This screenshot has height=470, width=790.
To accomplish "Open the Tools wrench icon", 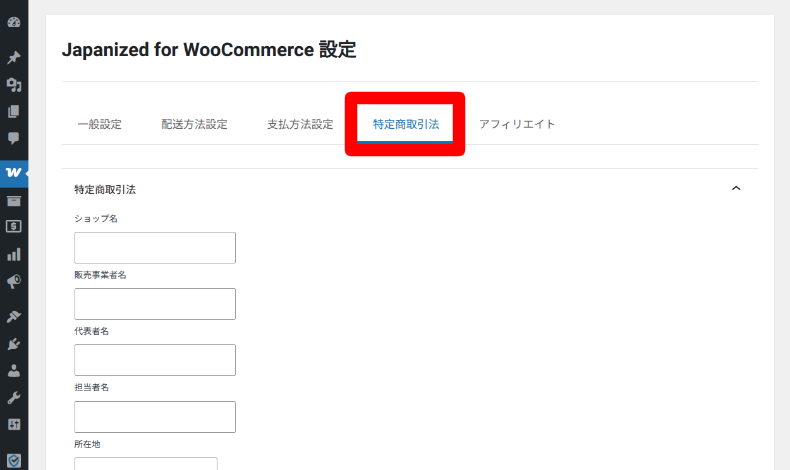I will tap(14, 398).
